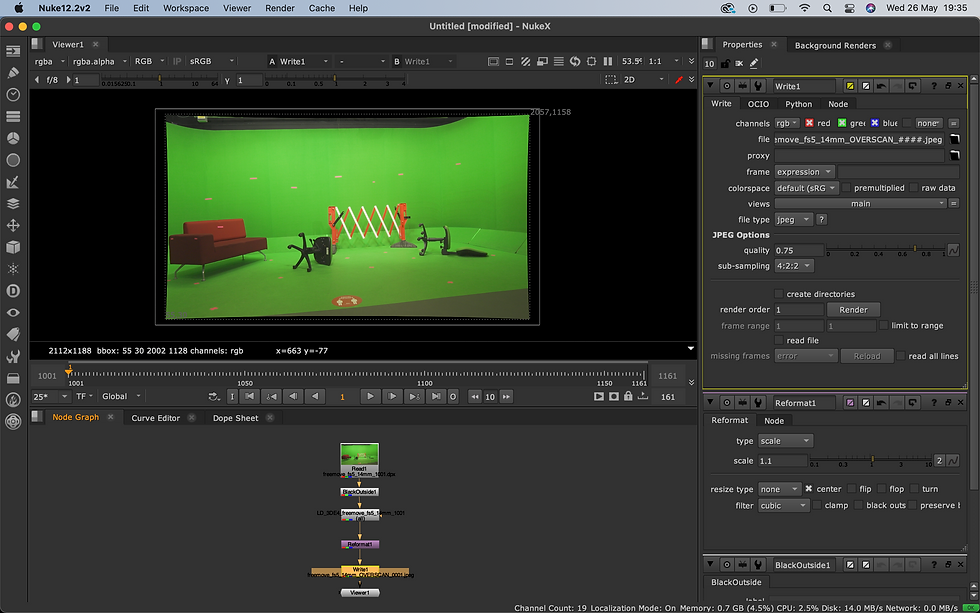Switch to the Curve Editor tab
This screenshot has width=980, height=613.
[x=156, y=418]
